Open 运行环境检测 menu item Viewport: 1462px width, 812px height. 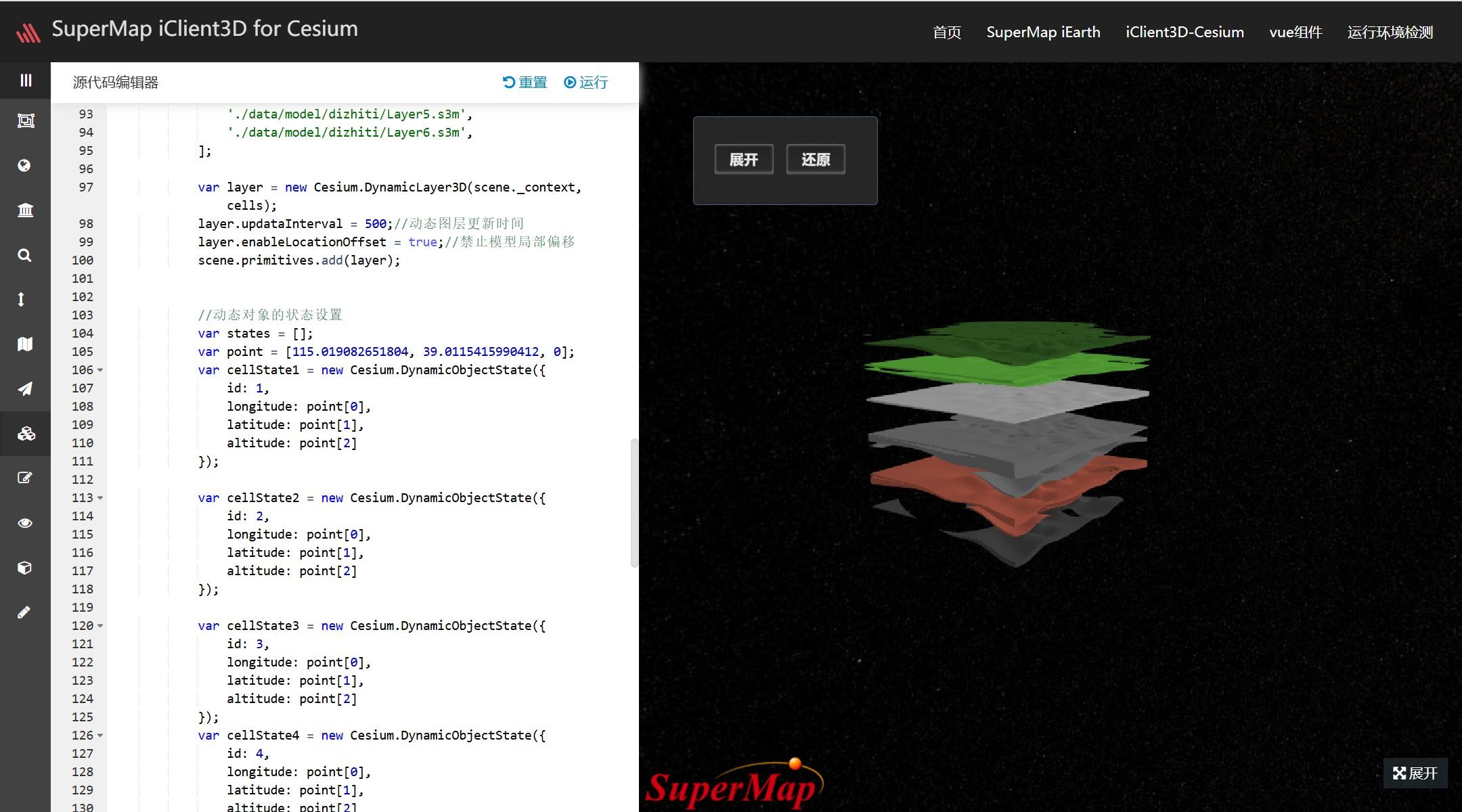coord(1390,32)
